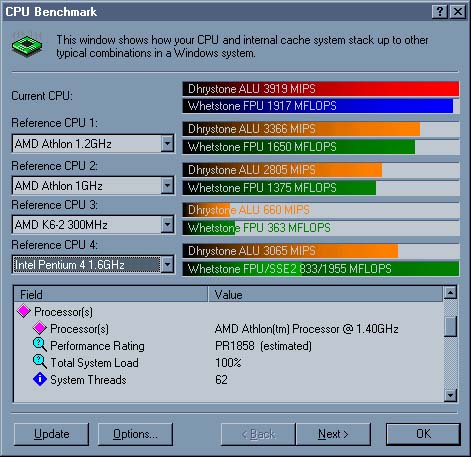
Task: Click the CPU Benchmark title bar text
Action: tap(51, 12)
